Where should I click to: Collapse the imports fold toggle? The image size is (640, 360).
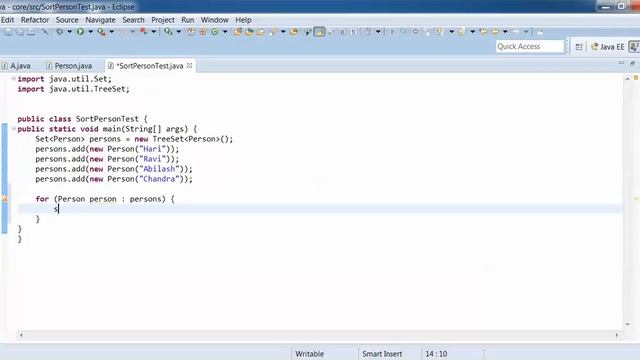pos(13,78)
